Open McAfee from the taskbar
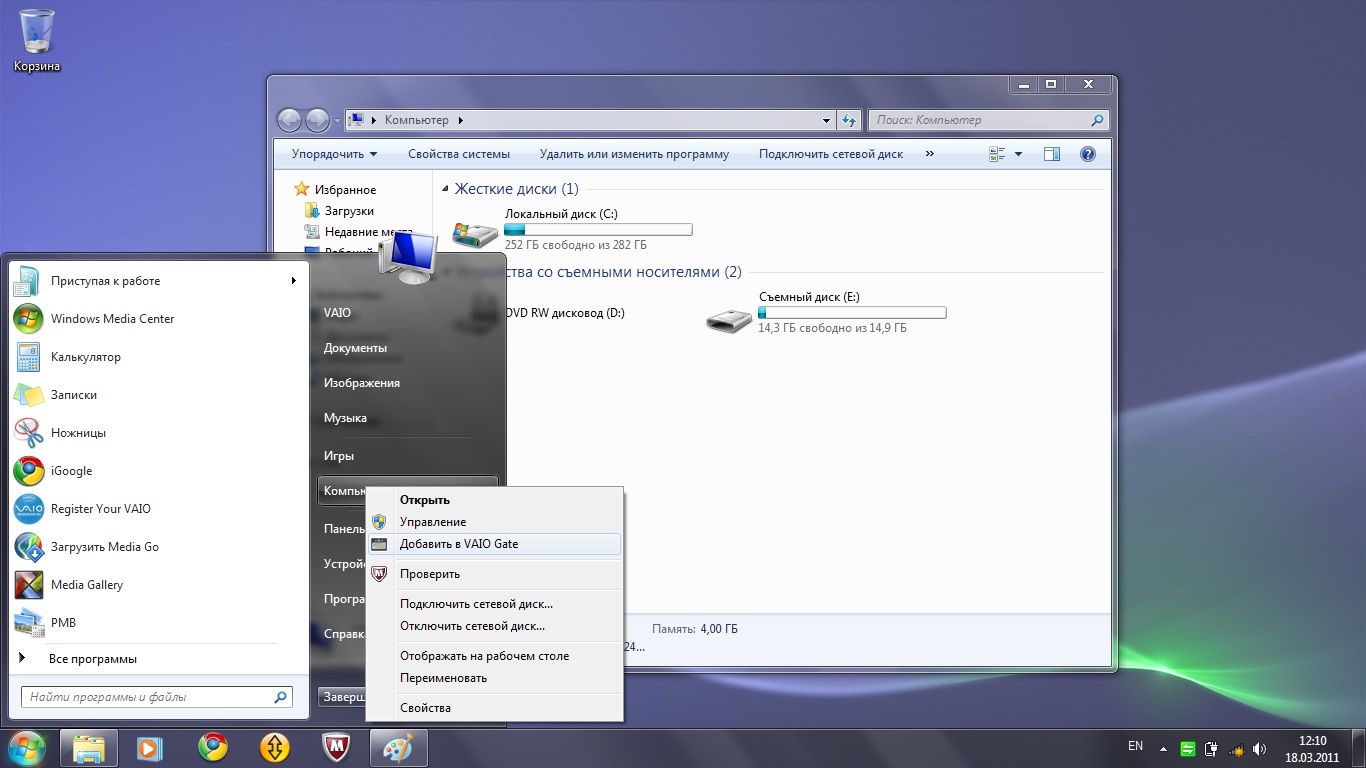This screenshot has width=1366, height=768. coord(337,748)
